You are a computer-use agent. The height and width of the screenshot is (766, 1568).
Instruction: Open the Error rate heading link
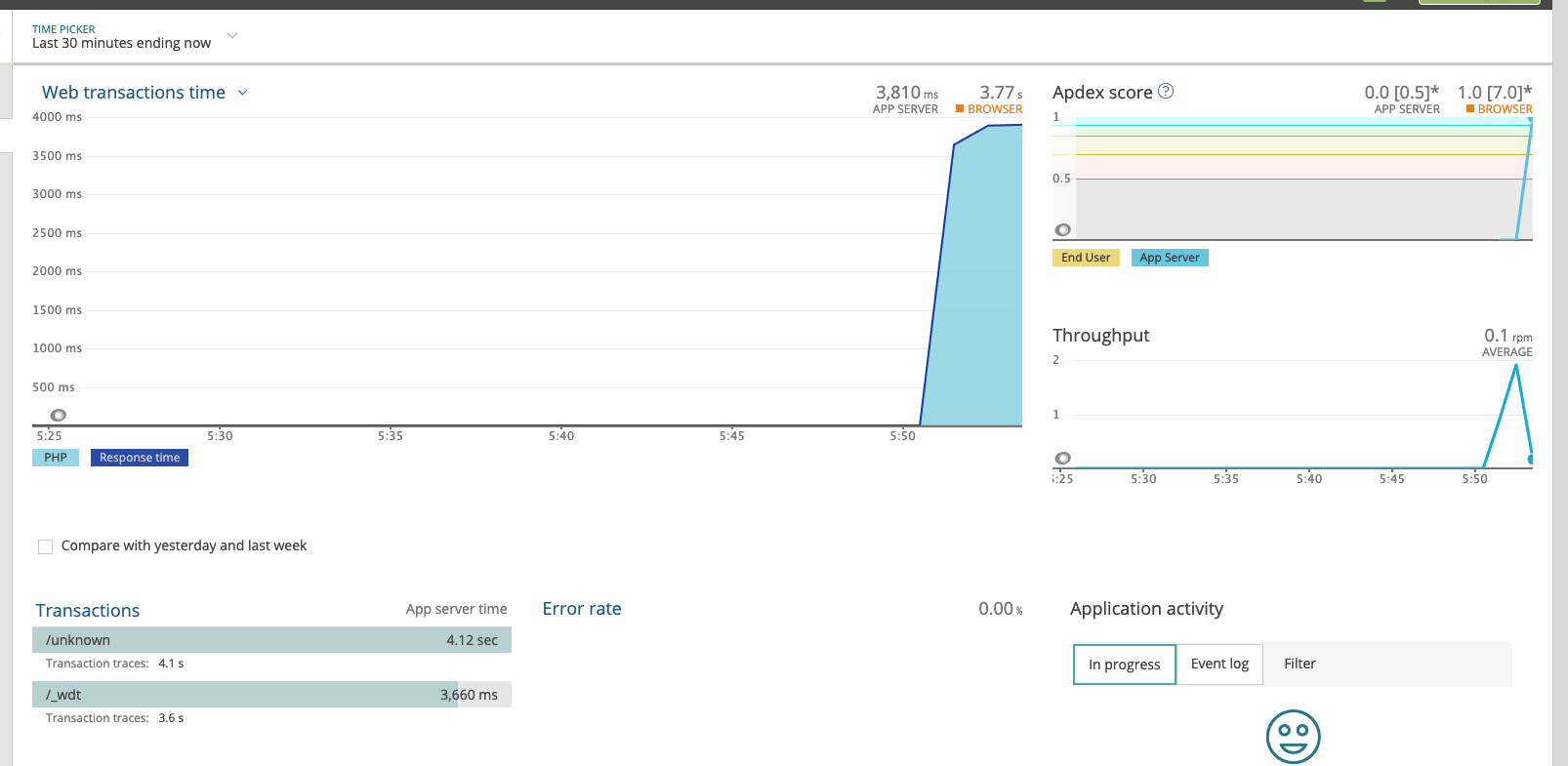(x=582, y=609)
